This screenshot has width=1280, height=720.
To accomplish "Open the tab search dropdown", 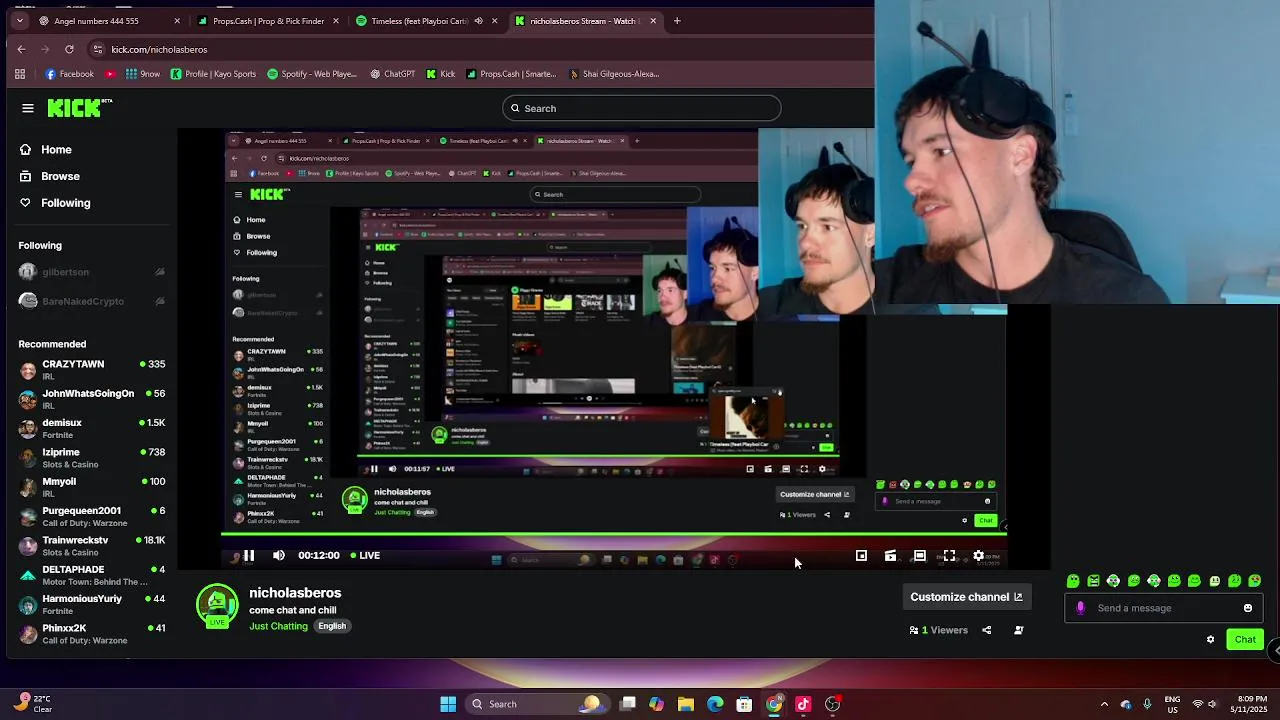I will (x=19, y=21).
